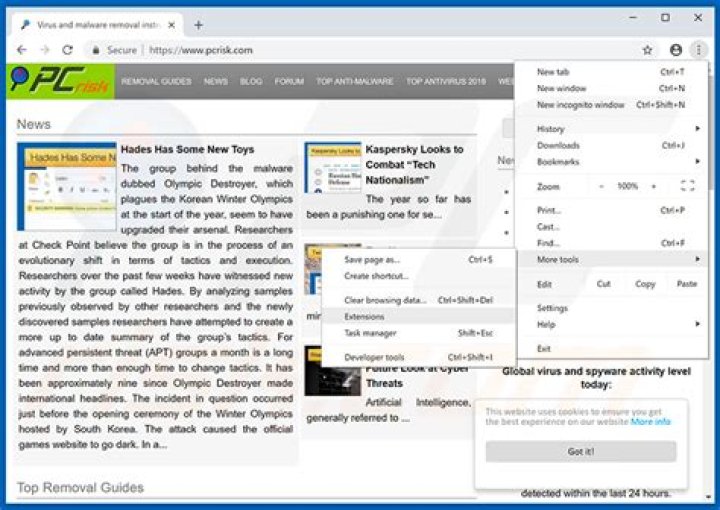Choose Exit from the Chrome menu
This screenshot has width=720, height=510.
tap(611, 348)
